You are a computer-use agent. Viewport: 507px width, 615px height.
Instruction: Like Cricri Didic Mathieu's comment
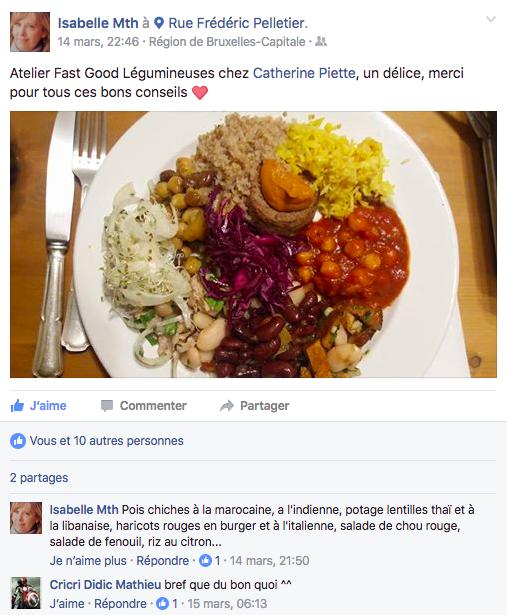tap(67, 603)
